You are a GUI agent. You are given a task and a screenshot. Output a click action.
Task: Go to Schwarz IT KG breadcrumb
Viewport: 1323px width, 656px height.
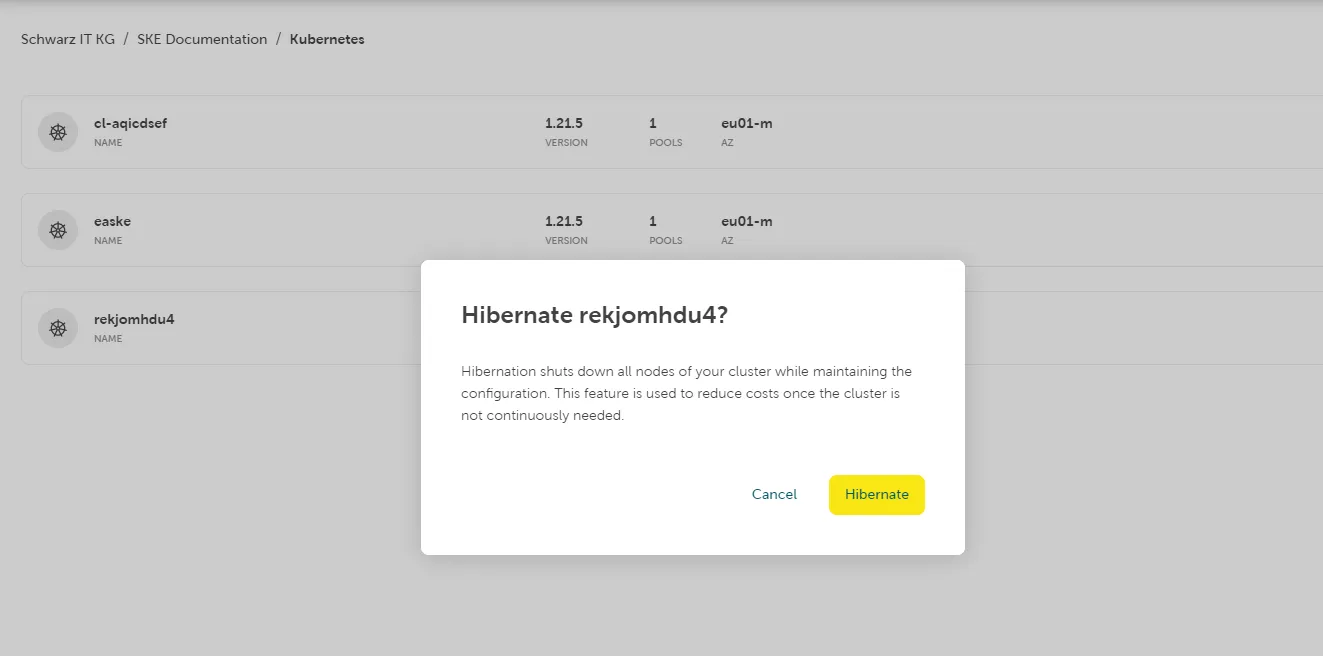68,40
